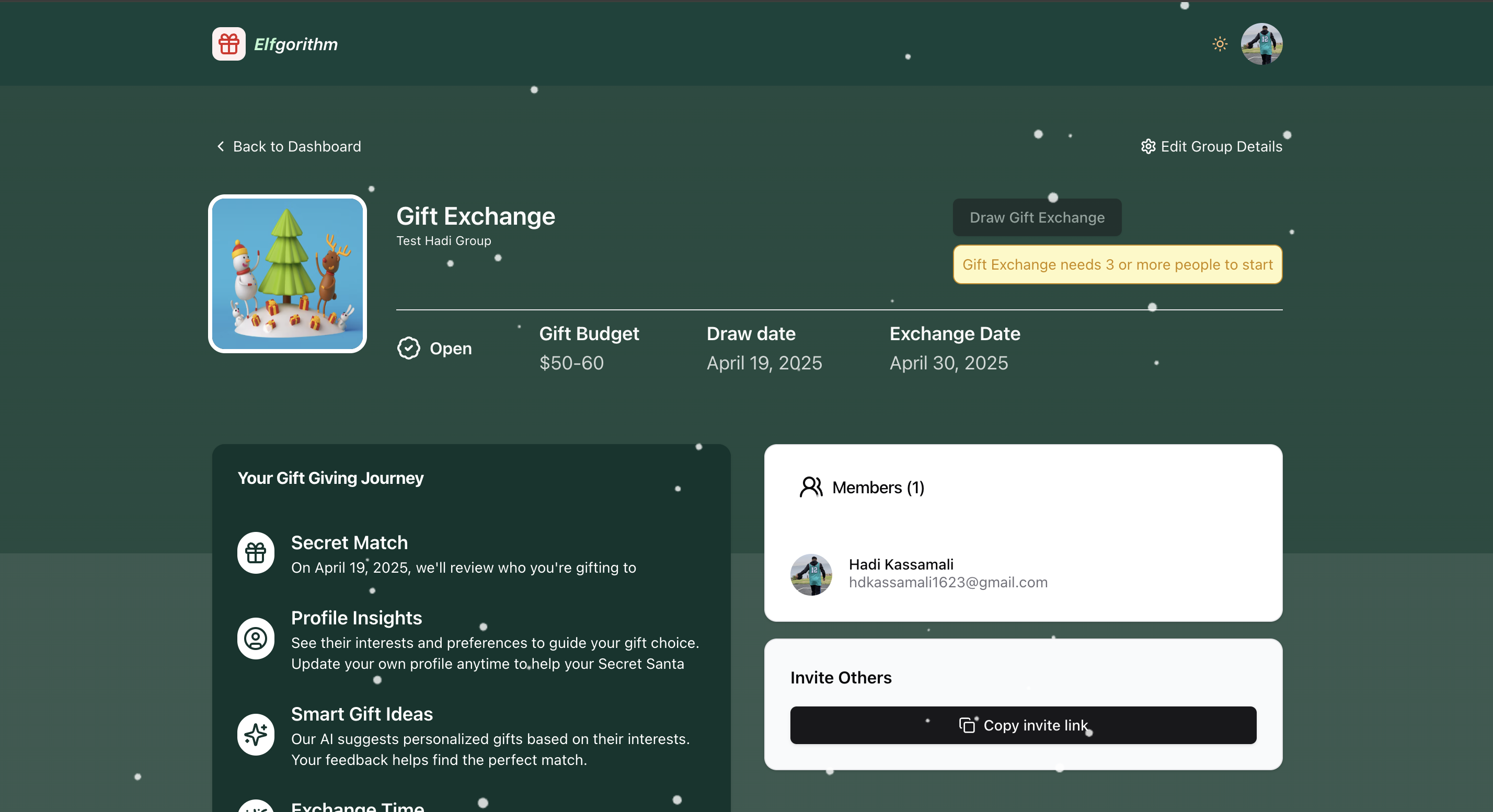Click the Elfgorithm brand name text

295,44
